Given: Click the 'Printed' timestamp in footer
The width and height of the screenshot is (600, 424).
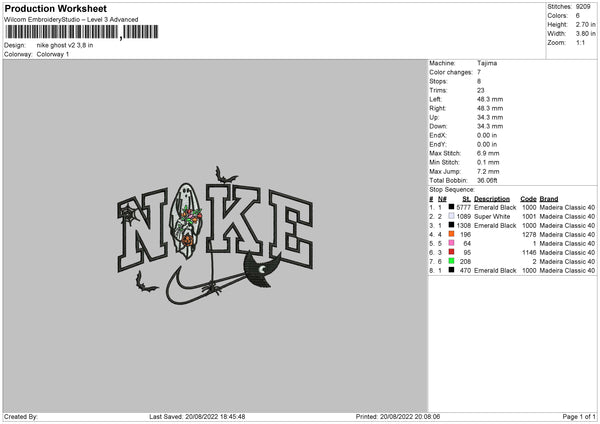Looking at the screenshot, I should point(398,417).
